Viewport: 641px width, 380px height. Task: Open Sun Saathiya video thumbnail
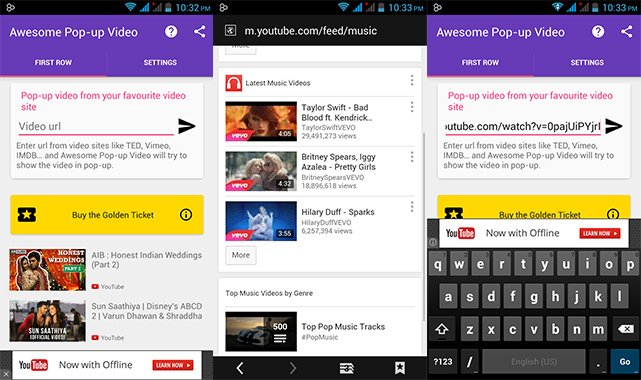click(x=47, y=321)
